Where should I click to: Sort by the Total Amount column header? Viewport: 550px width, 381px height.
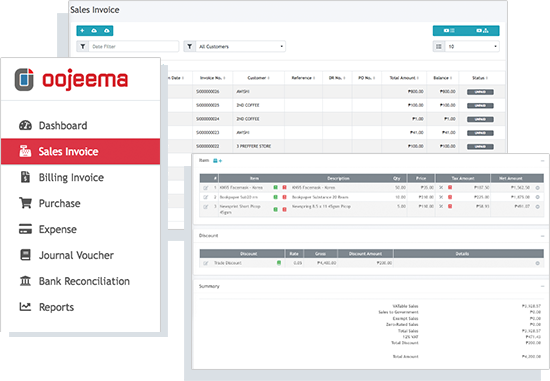[404, 78]
